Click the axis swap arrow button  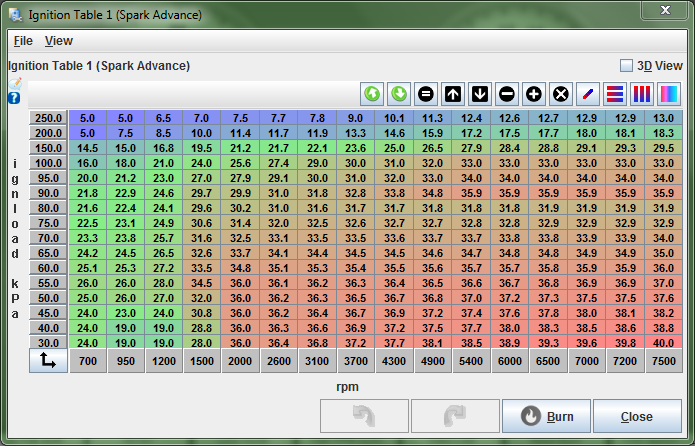click(47, 360)
